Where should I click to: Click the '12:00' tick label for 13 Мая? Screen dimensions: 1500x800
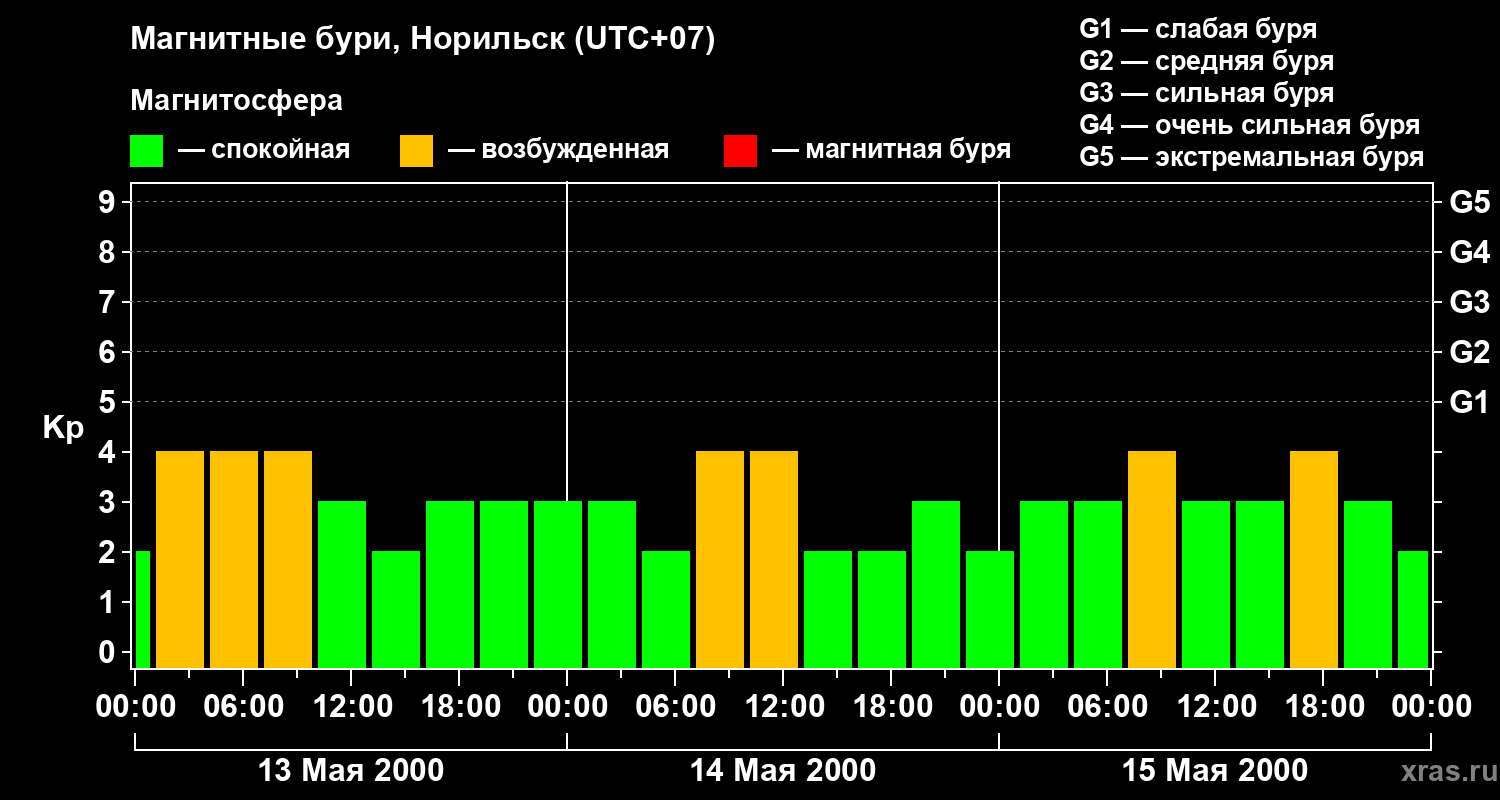tap(351, 707)
